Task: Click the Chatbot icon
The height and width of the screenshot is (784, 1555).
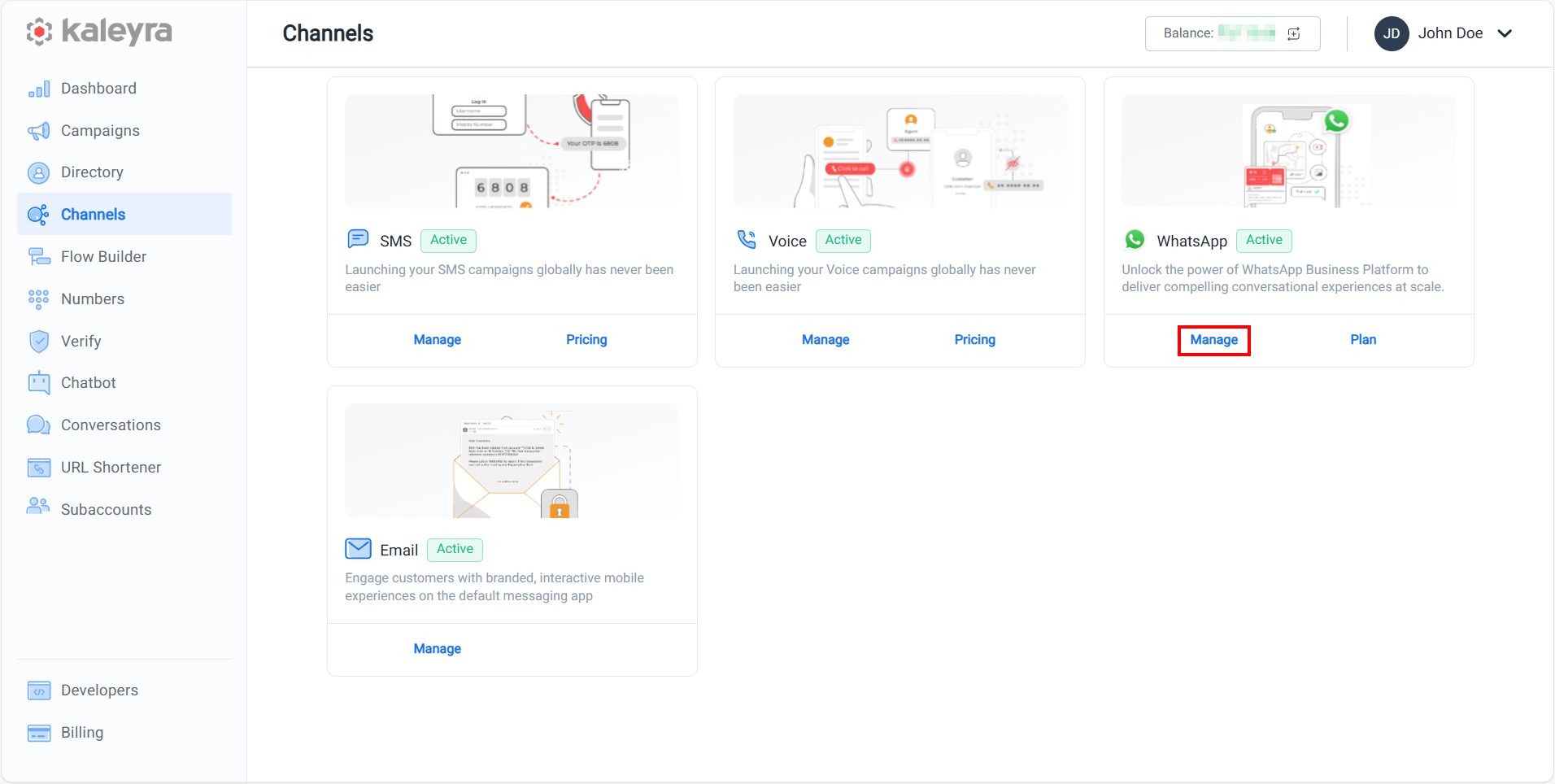Action: [39, 383]
